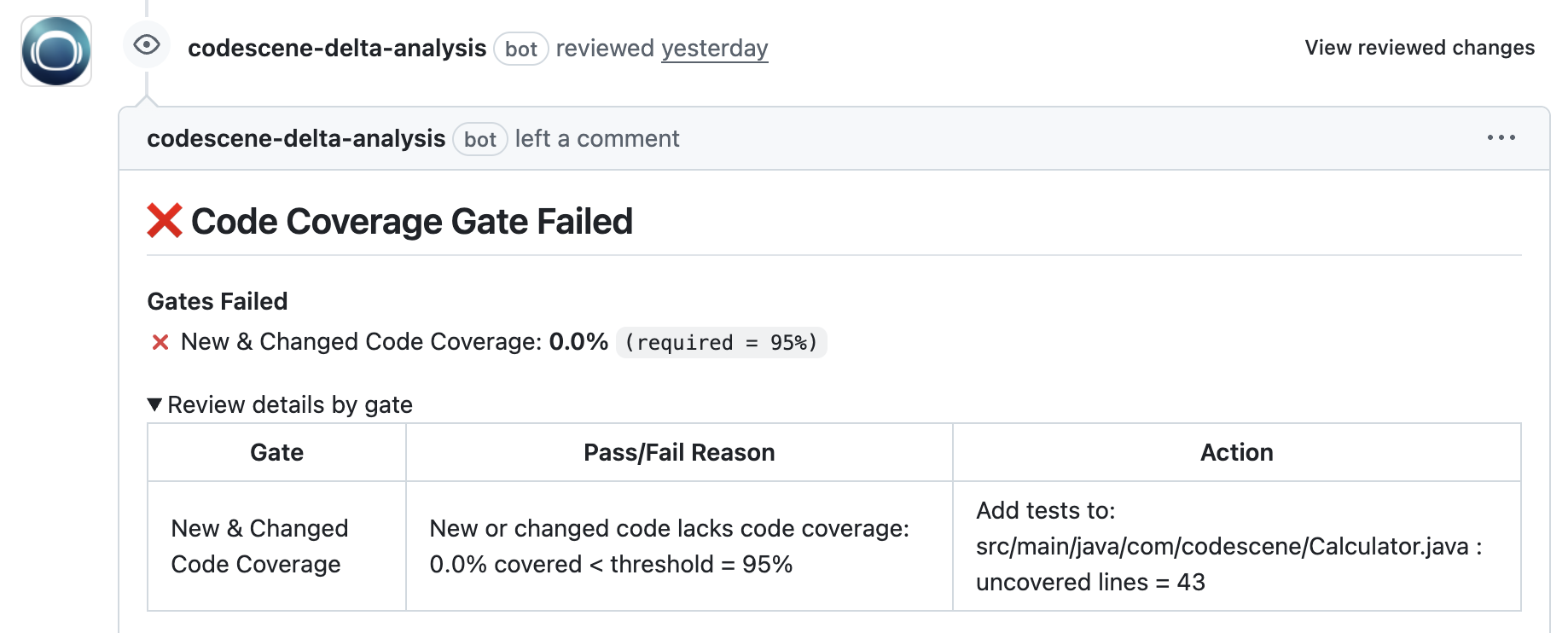Click the disclosure triangle before Review details
1568x633 pixels.
point(155,404)
